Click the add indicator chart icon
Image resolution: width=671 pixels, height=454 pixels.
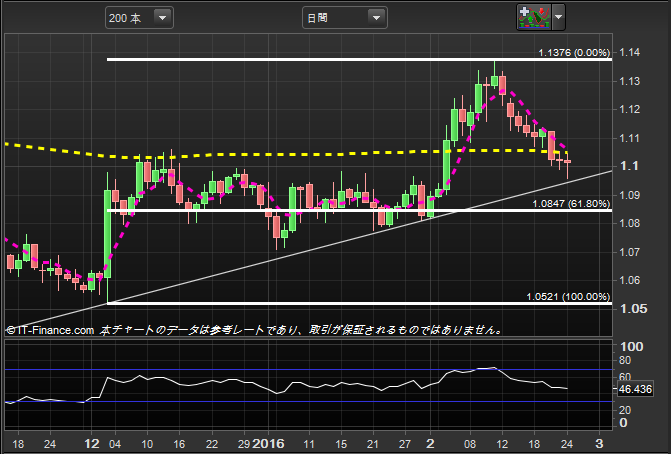click(534, 18)
